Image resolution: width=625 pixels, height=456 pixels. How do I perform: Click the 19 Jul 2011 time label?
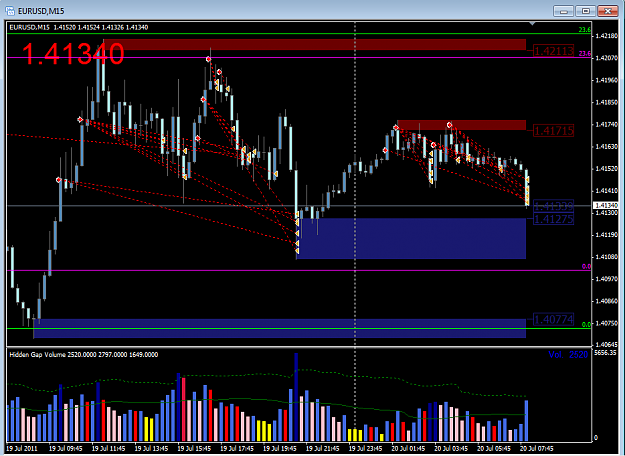click(22, 448)
